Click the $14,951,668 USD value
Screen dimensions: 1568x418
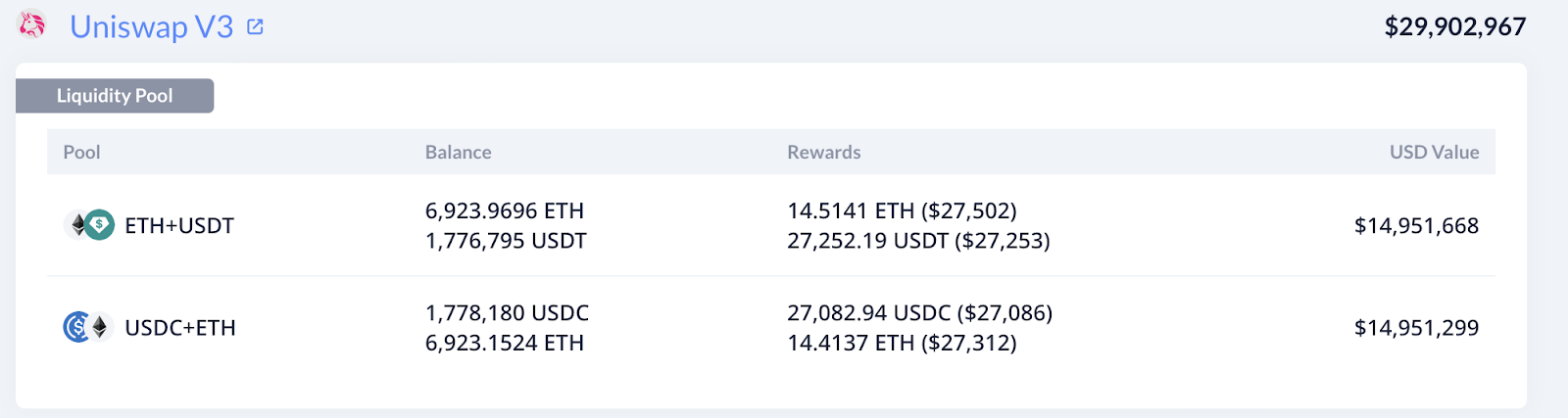pos(1416,226)
